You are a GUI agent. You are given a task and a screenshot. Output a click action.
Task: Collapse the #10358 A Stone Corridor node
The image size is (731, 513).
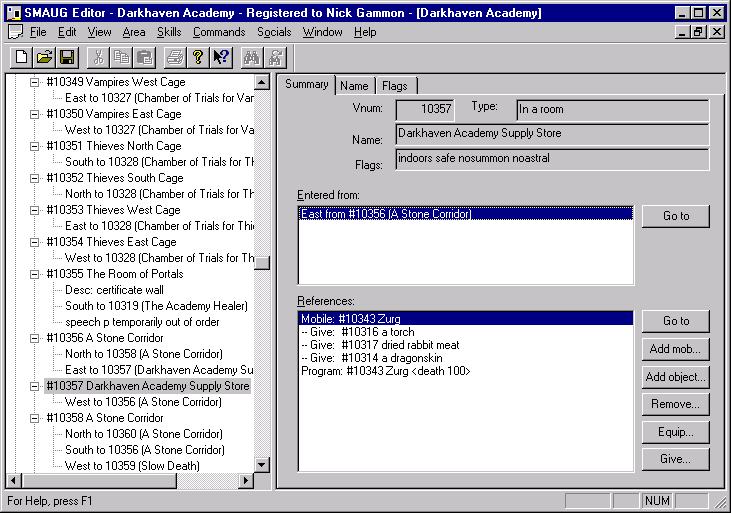(x=34, y=418)
